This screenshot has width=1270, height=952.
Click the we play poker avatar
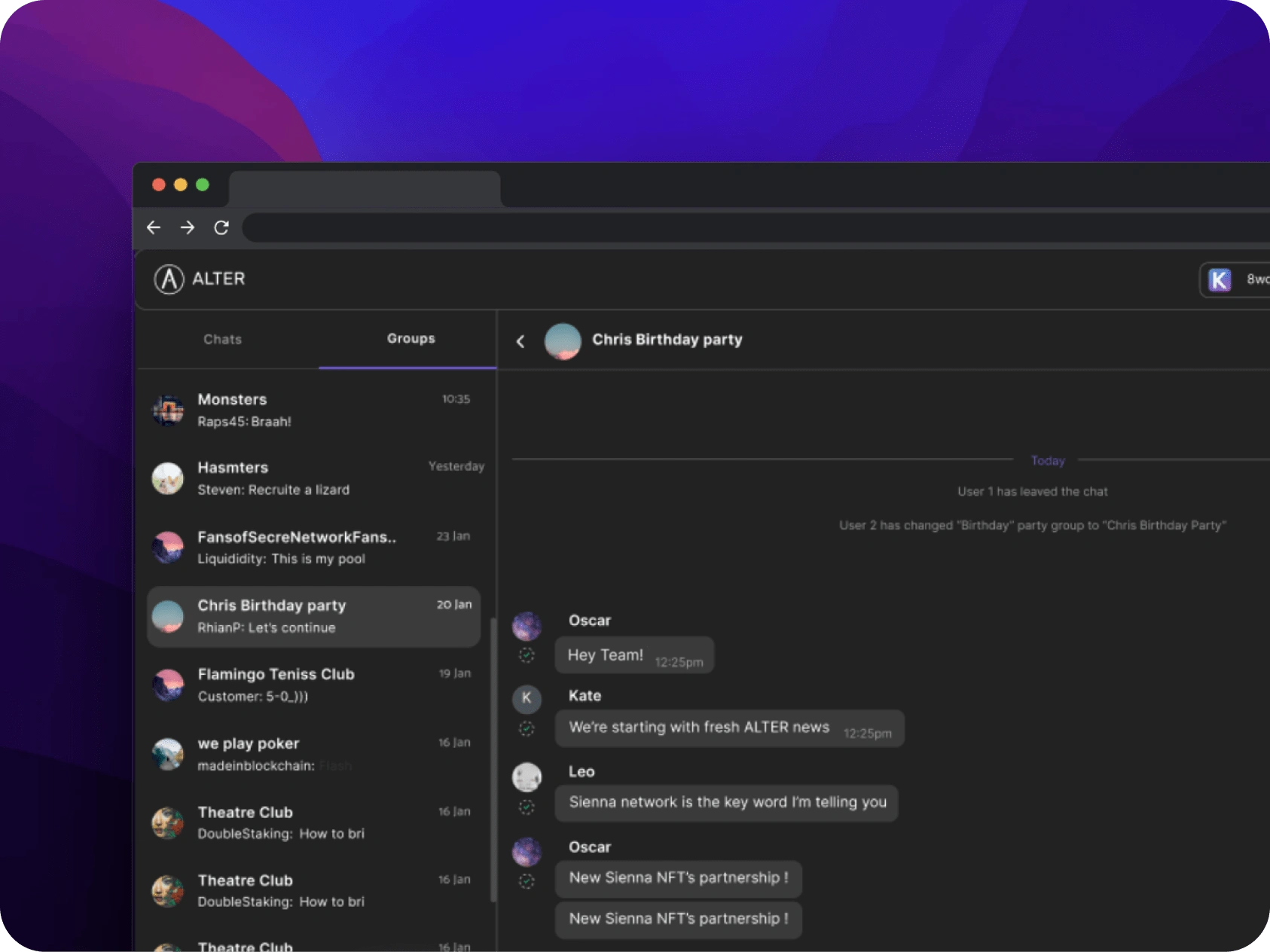[168, 754]
